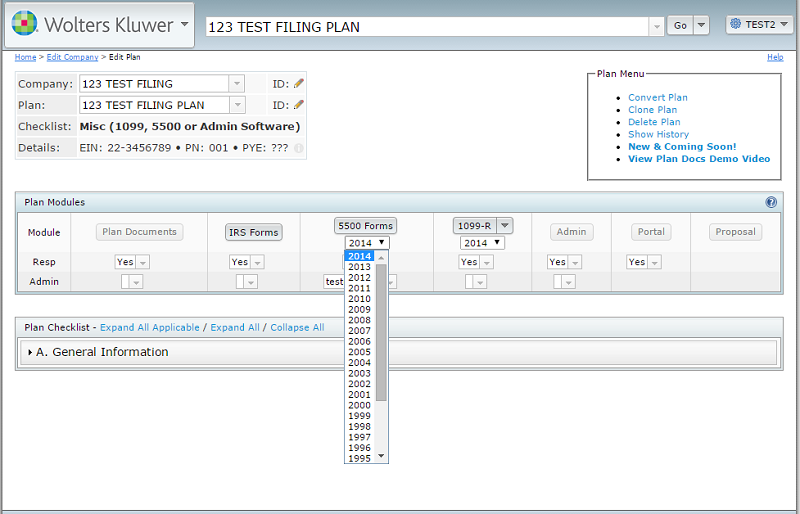The width and height of the screenshot is (800, 514).
Task: Open the Help link
Action: (775, 57)
